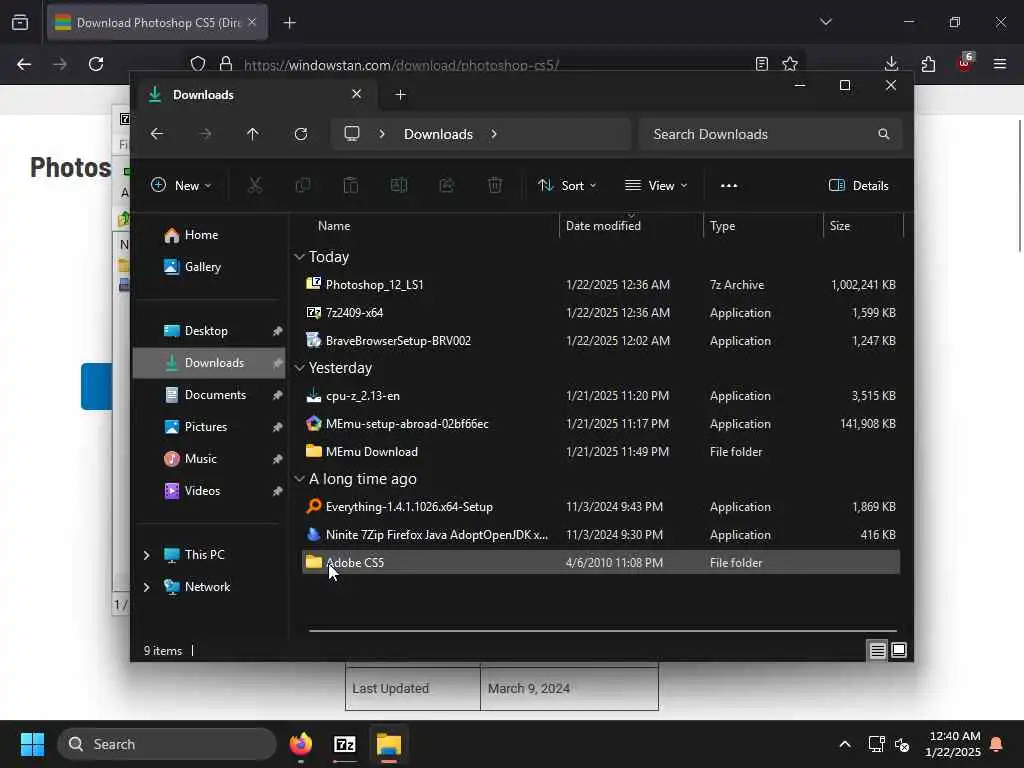Open Firefox from the taskbar
This screenshot has width=1024, height=768.
[301, 744]
